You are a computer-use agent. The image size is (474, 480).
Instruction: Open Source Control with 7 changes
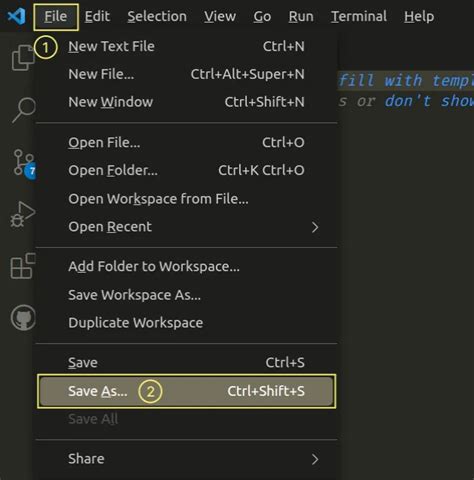pos(24,163)
